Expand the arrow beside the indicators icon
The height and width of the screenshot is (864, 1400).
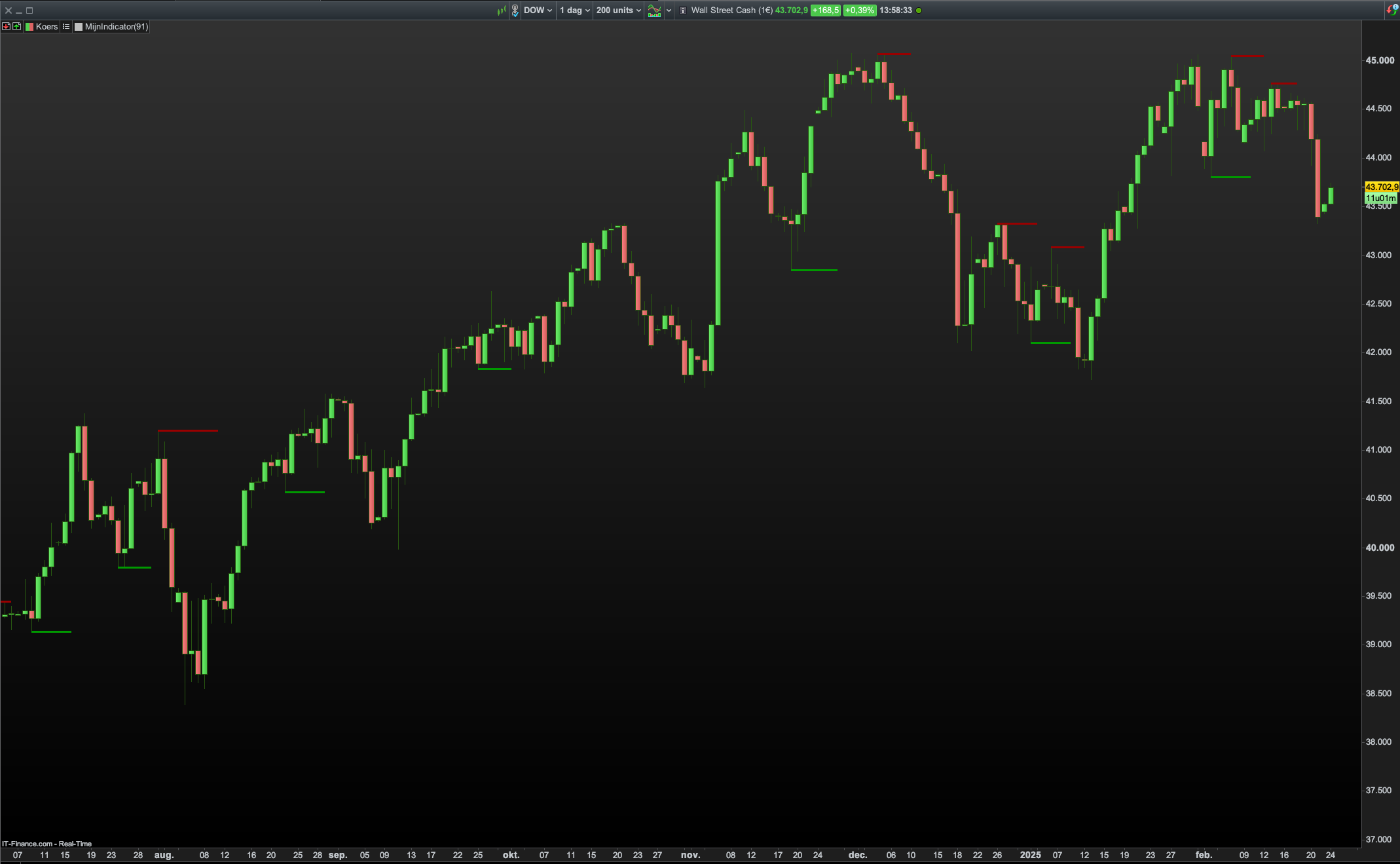click(x=669, y=10)
